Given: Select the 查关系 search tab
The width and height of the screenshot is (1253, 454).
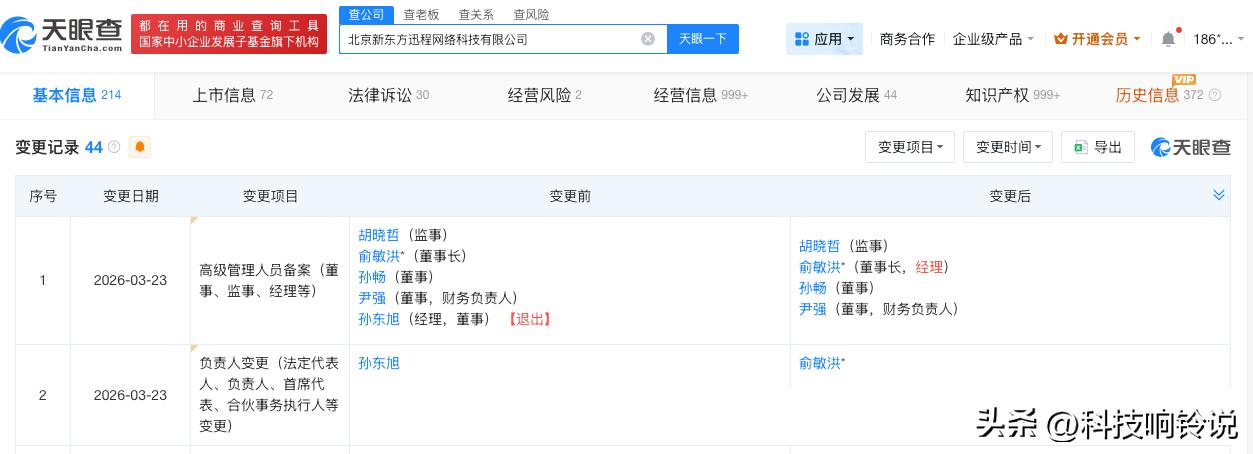Looking at the screenshot, I should tap(476, 14).
